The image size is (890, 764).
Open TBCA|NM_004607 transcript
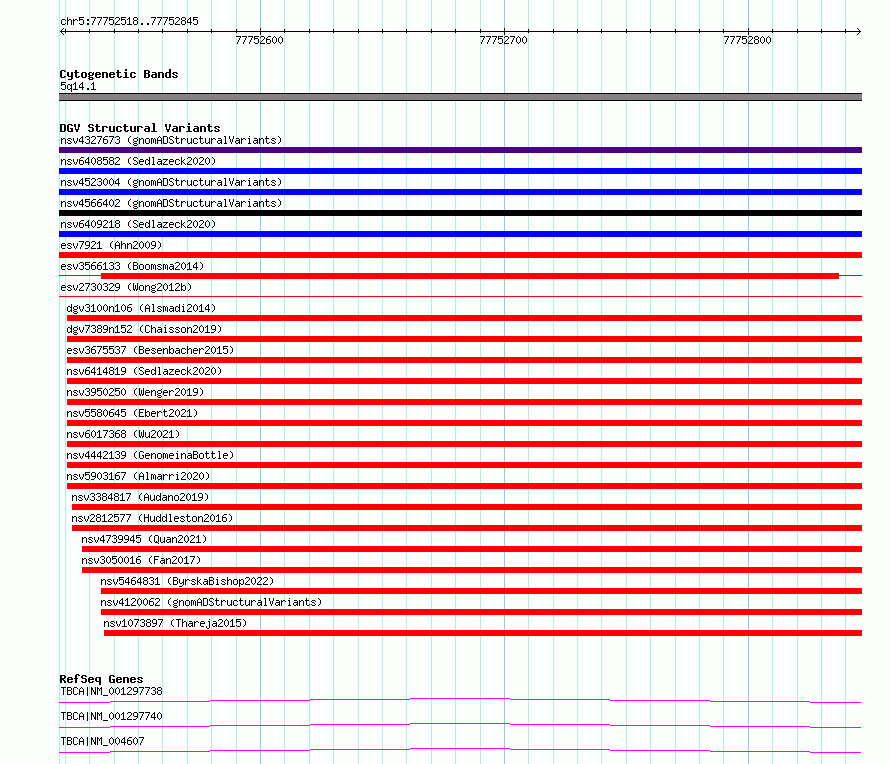pos(102,741)
